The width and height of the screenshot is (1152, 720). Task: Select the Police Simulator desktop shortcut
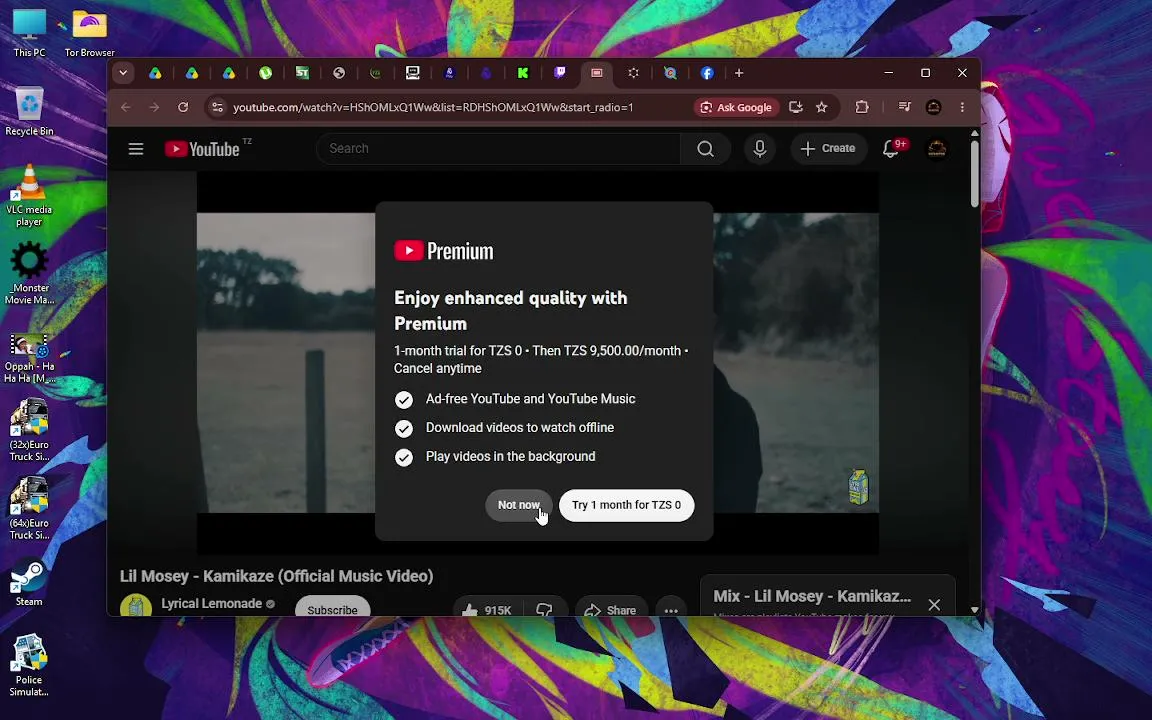point(29,666)
